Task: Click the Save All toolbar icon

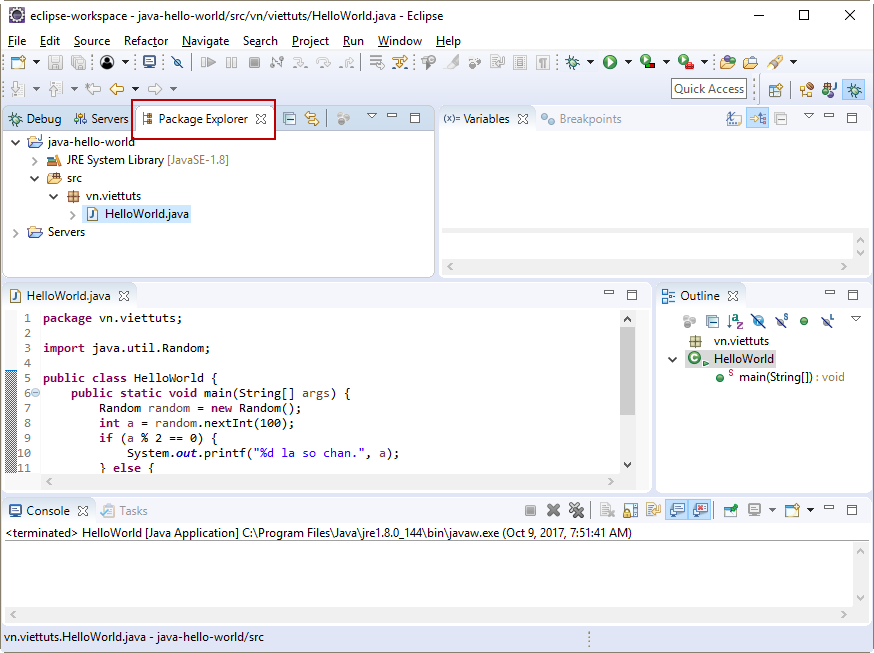Action: pos(79,62)
